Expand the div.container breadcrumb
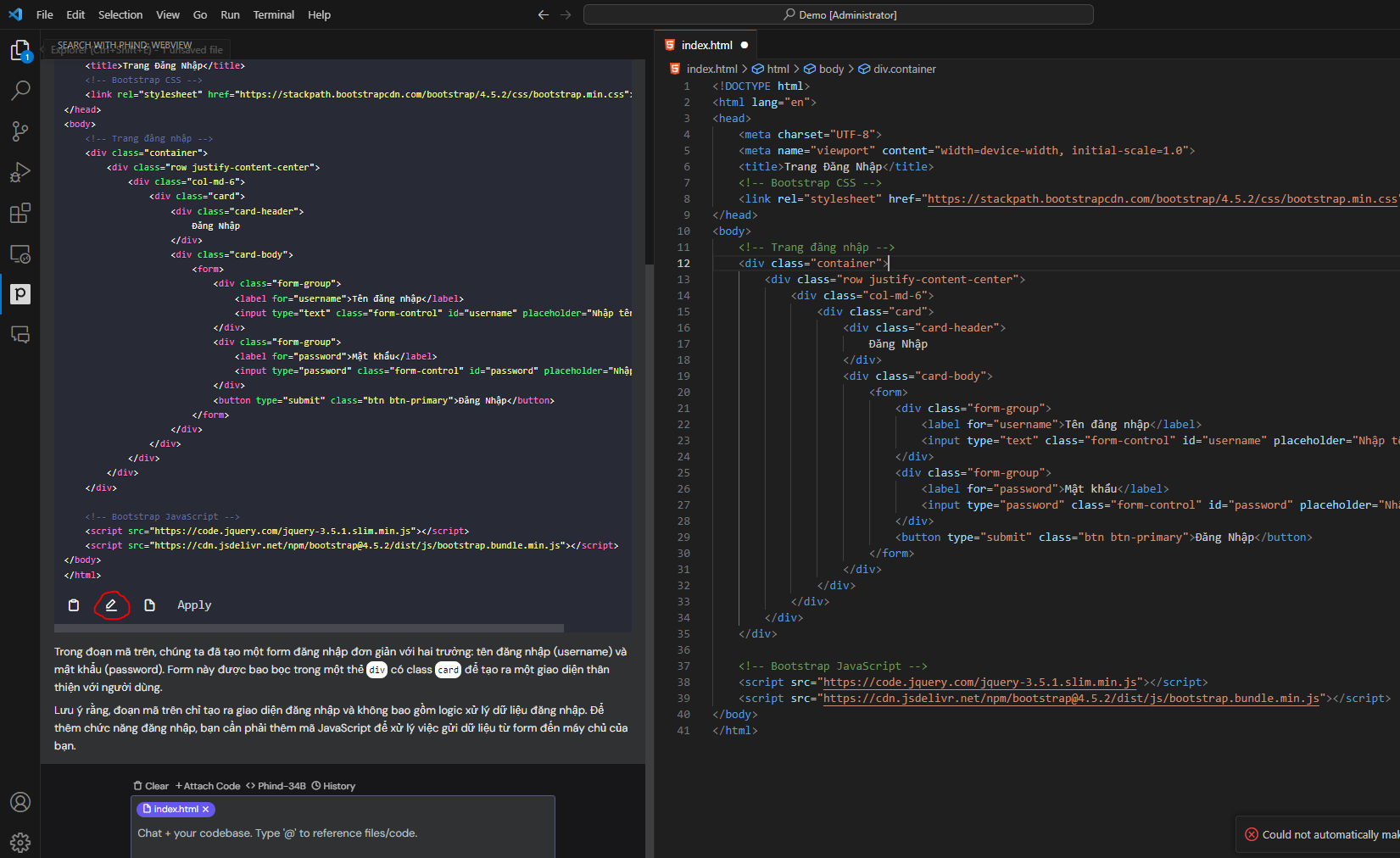This screenshot has width=1400, height=858. click(x=904, y=70)
